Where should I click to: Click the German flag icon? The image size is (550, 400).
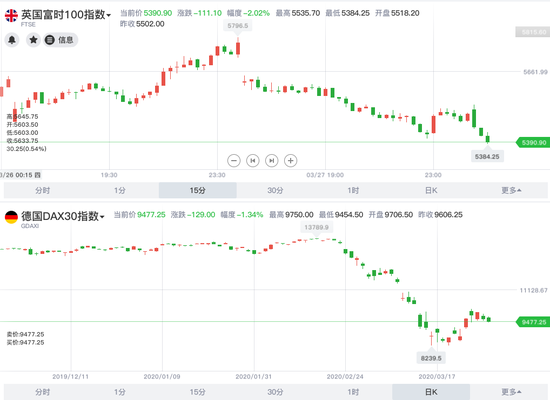pyautogui.click(x=11, y=217)
